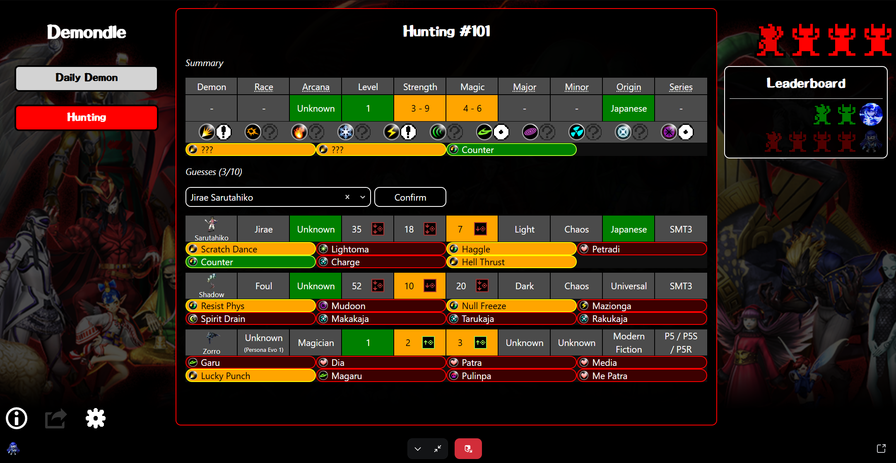
Task: Click the Lucky Punch skill
Action: [x=250, y=376]
